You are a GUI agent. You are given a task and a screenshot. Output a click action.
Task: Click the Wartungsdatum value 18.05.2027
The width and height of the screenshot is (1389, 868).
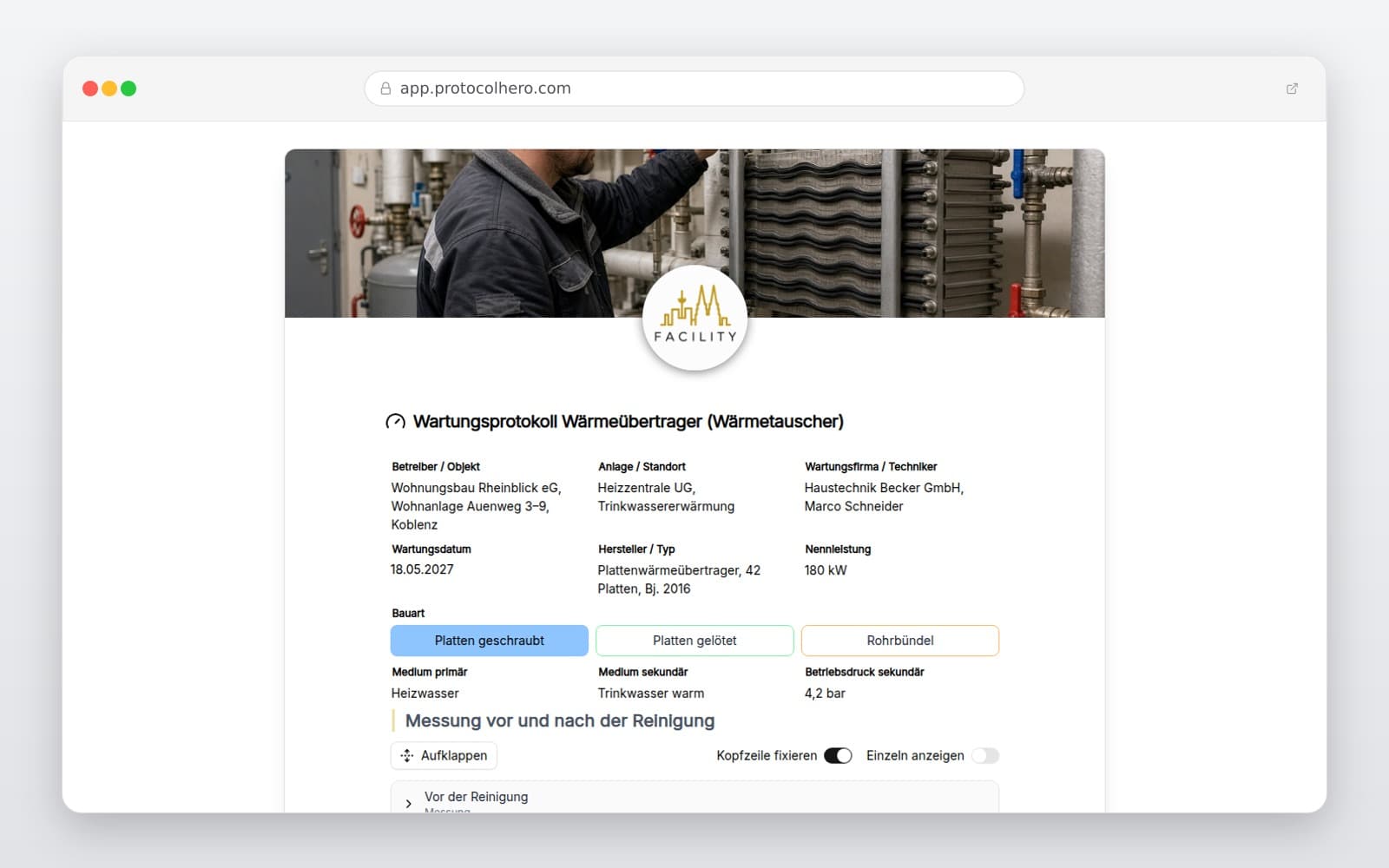point(422,569)
